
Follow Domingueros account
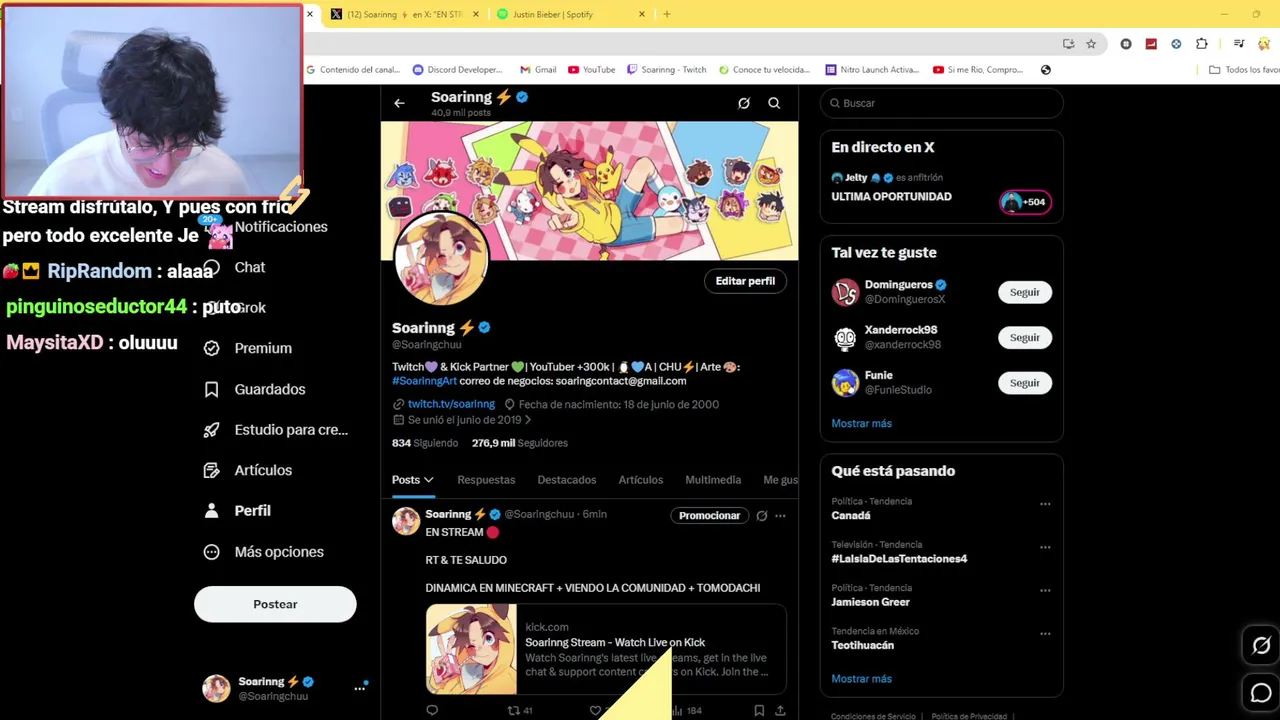point(1024,292)
